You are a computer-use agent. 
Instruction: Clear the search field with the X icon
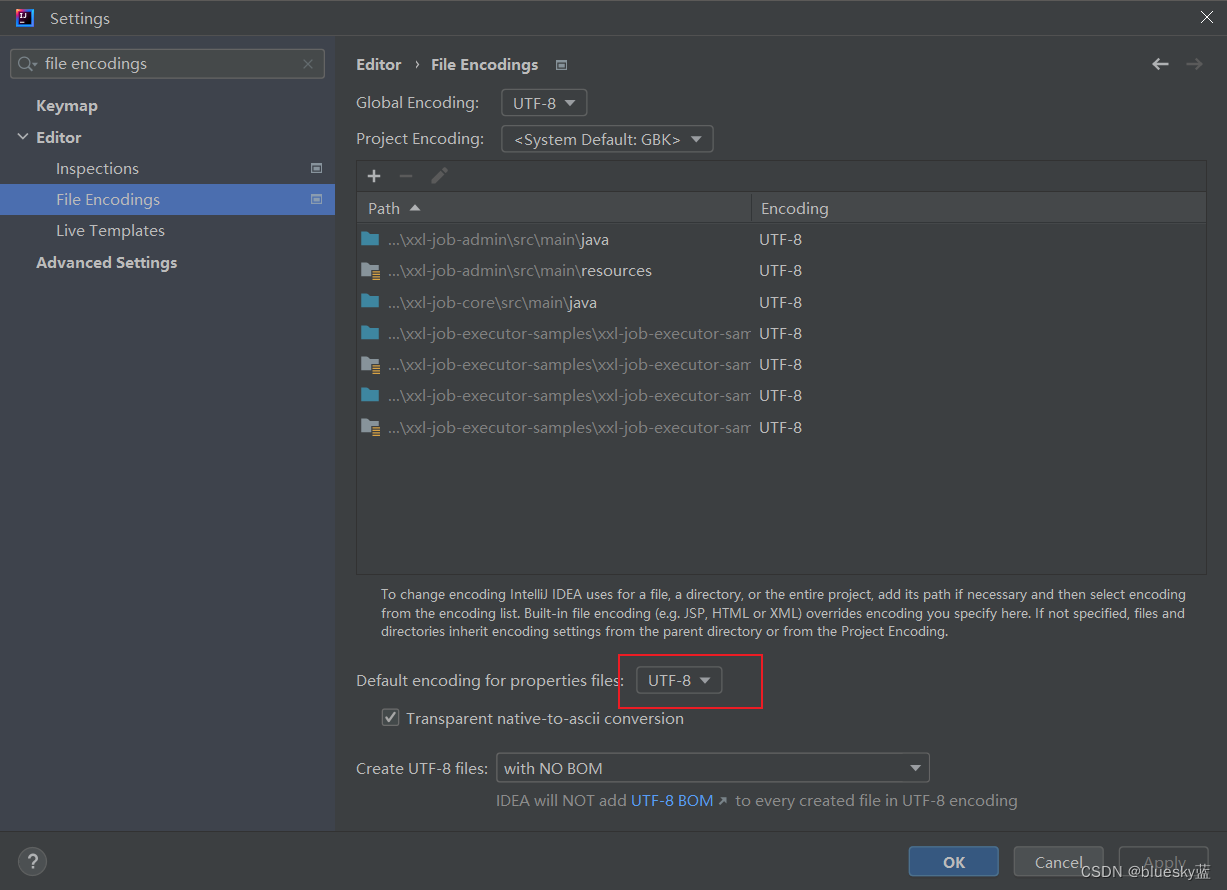point(308,64)
